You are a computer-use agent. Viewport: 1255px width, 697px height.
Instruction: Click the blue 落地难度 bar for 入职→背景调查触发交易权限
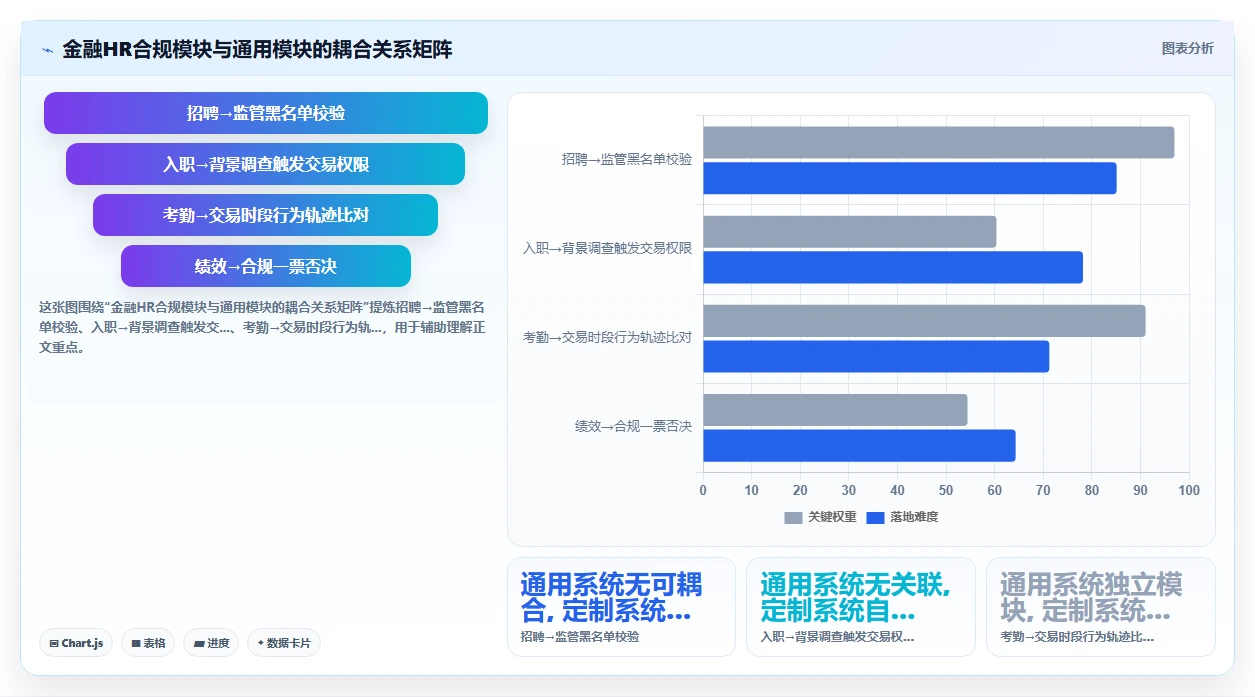coord(892,267)
